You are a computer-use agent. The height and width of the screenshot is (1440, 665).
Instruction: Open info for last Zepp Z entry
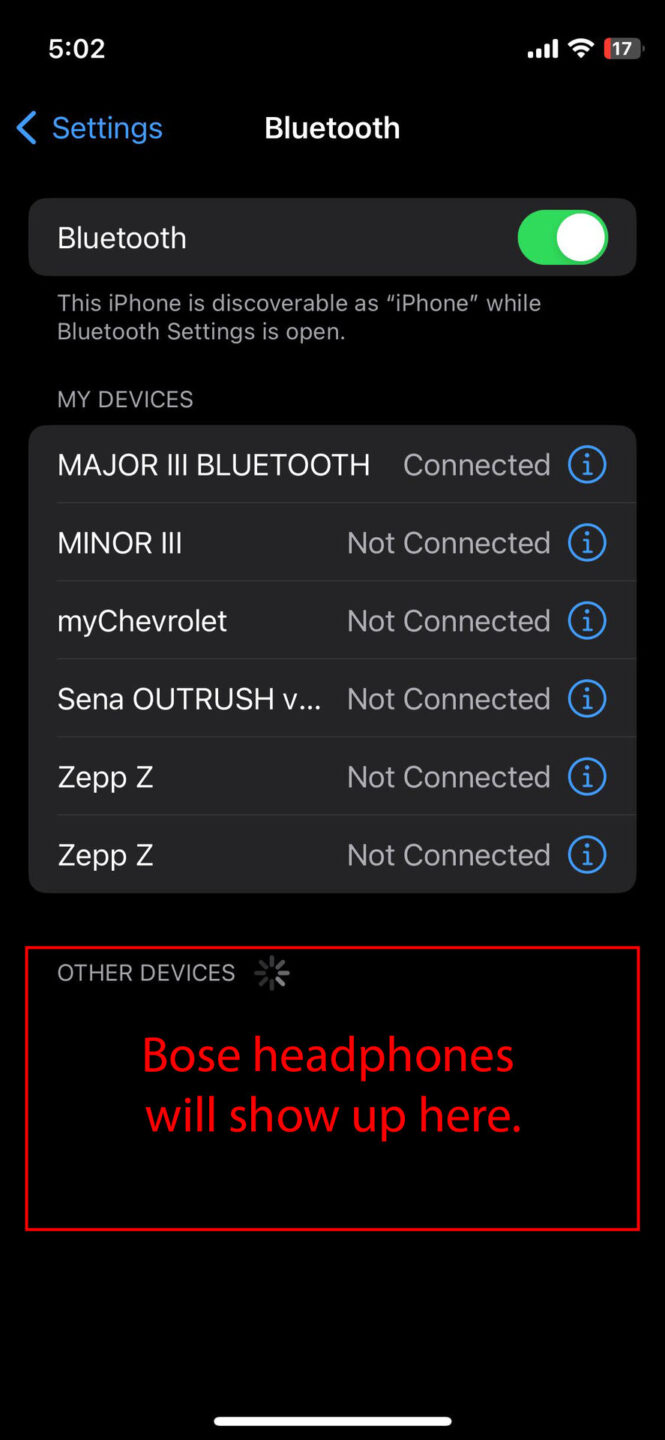coord(587,855)
